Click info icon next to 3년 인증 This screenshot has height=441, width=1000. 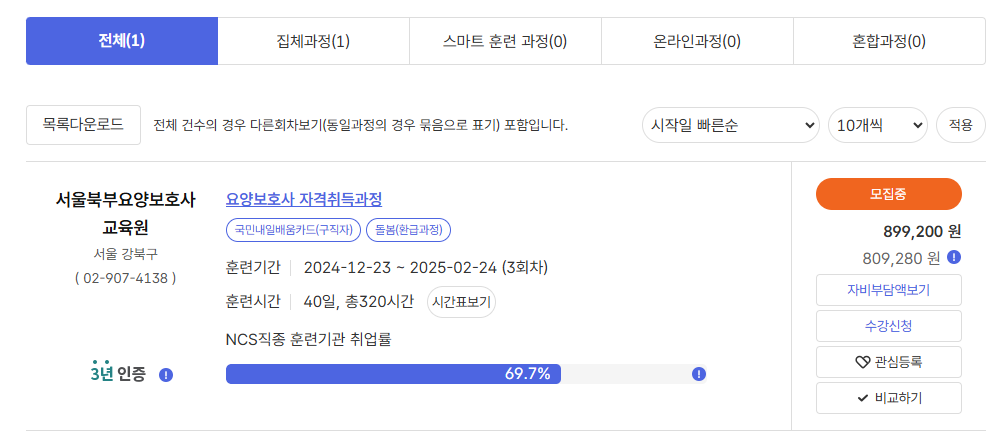[166, 375]
